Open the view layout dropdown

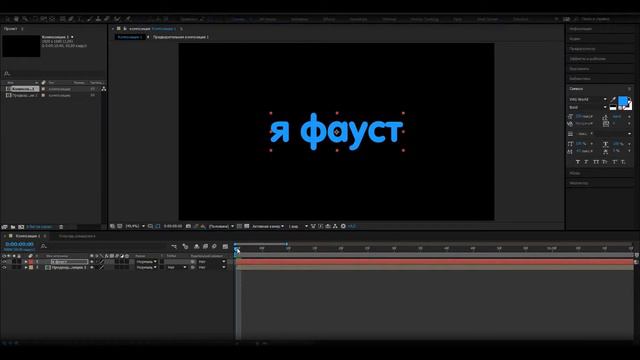pyautogui.click(x=298, y=226)
